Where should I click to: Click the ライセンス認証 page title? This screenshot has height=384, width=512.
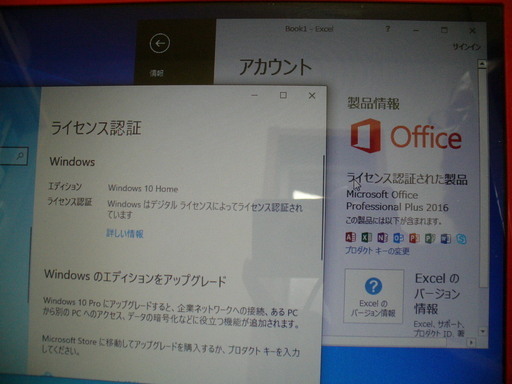click(96, 128)
